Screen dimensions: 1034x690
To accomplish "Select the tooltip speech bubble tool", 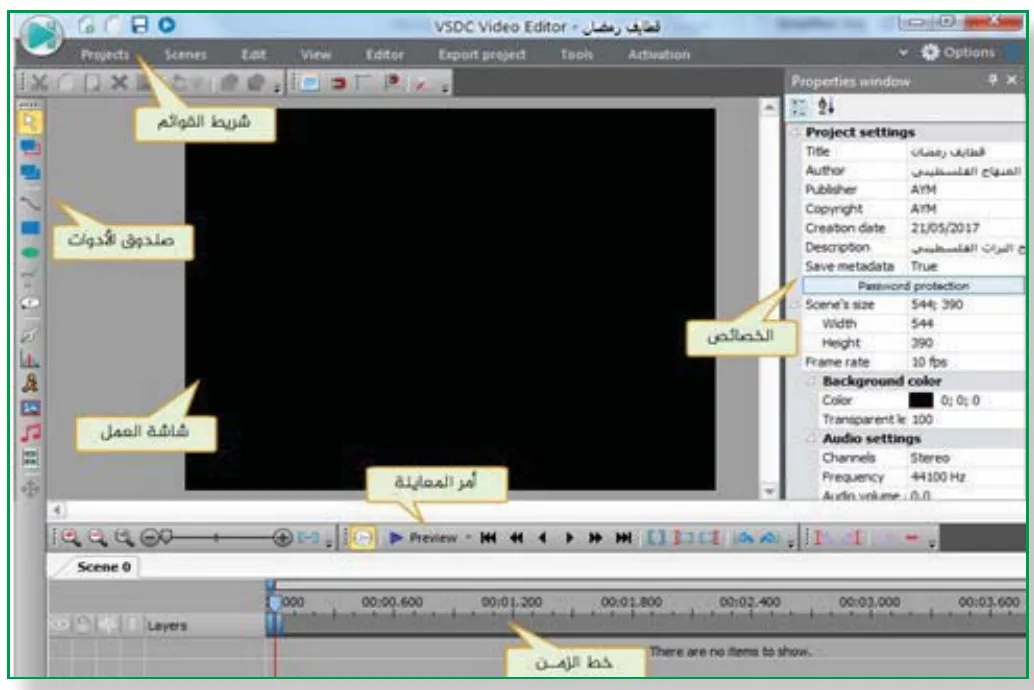I will point(30,303).
